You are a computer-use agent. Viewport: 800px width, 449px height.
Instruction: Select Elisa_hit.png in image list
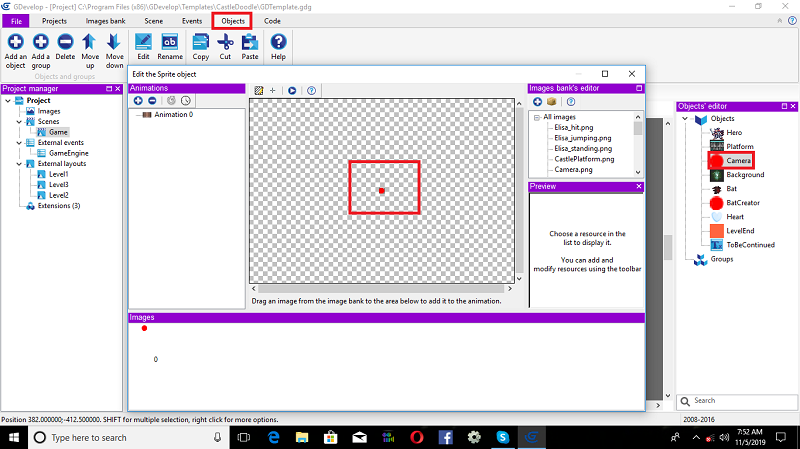pyautogui.click(x=573, y=128)
